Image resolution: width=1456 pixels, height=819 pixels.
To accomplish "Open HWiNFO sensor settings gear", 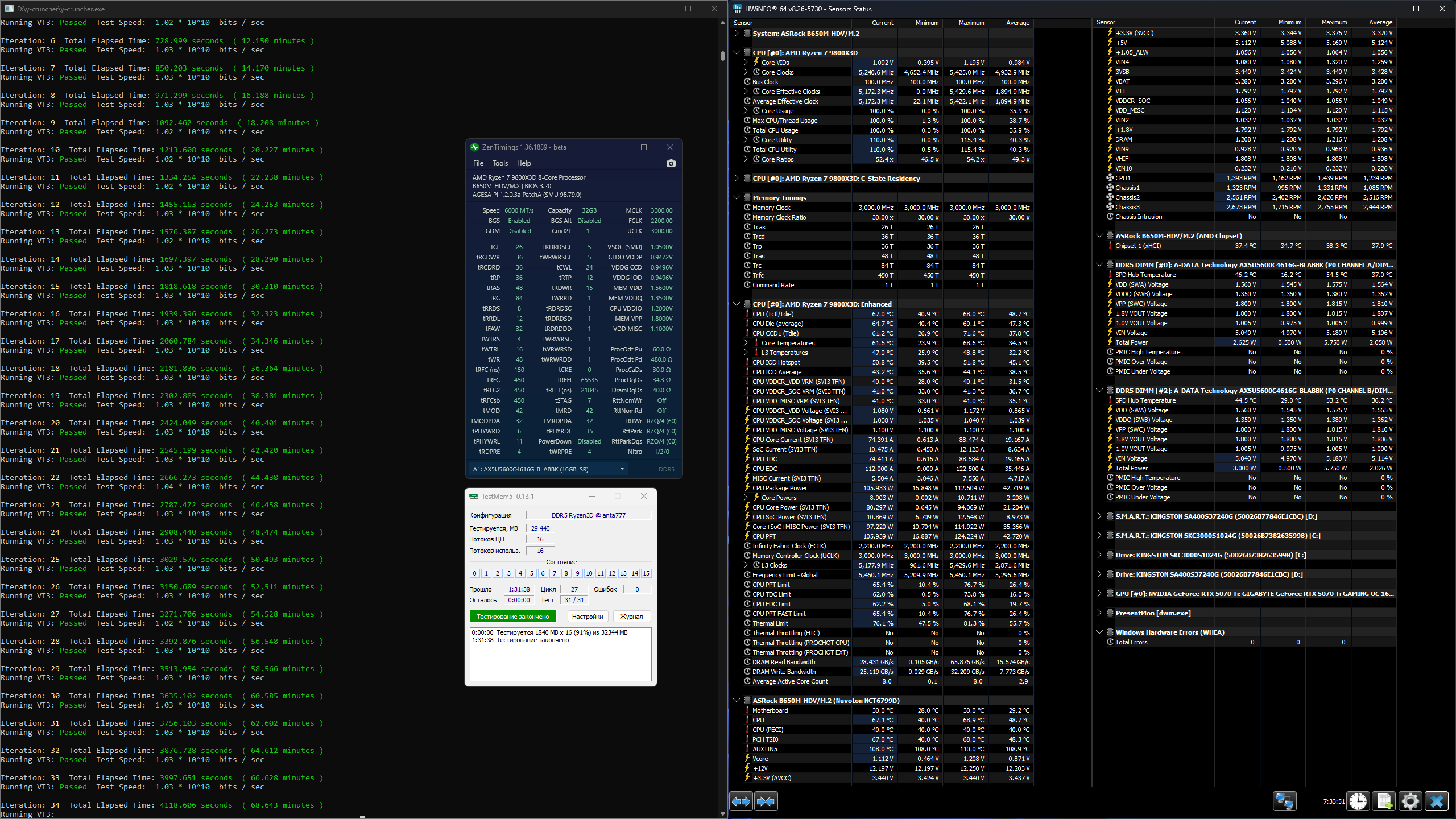I will click(x=1410, y=801).
